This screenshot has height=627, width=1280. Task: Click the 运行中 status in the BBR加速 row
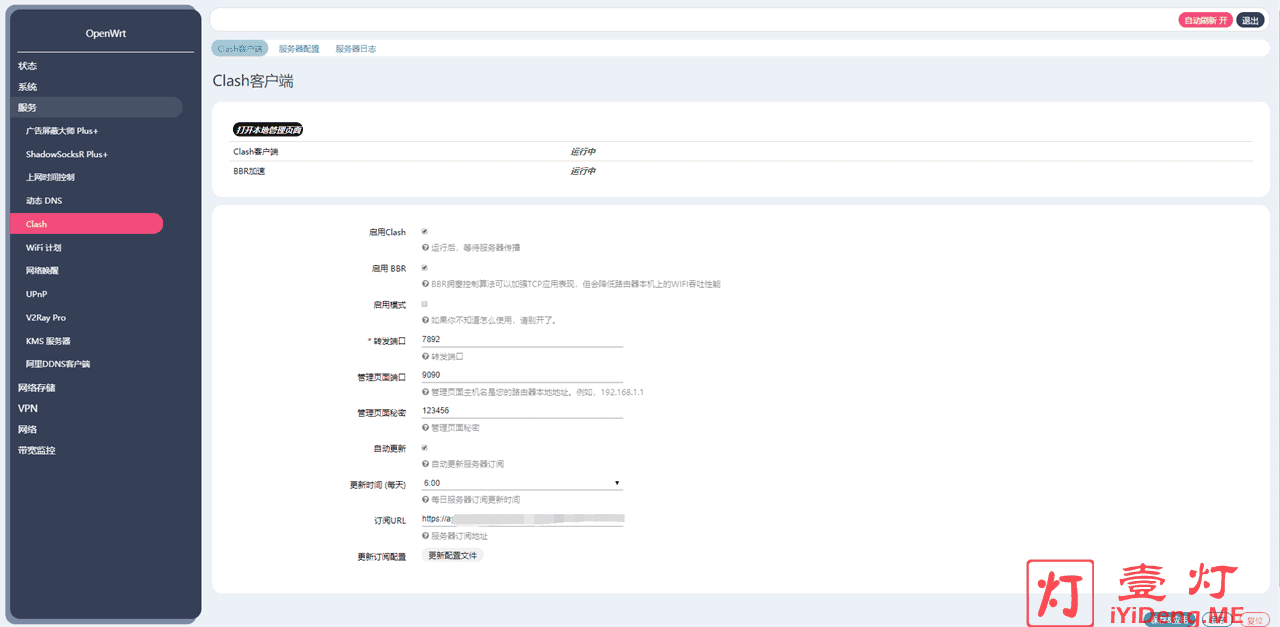coord(583,171)
